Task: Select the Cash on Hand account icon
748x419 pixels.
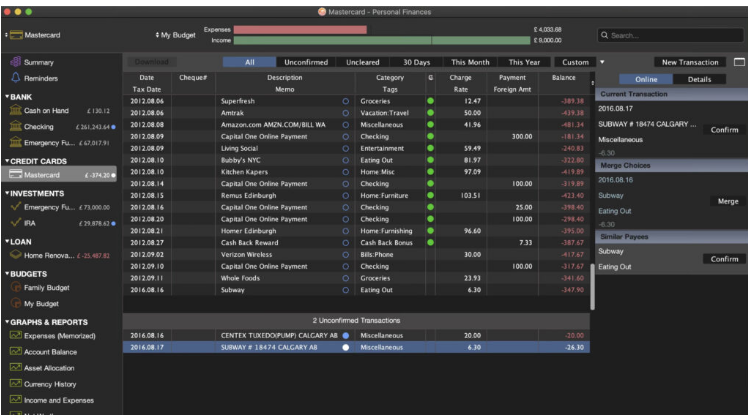Action: click(14, 110)
